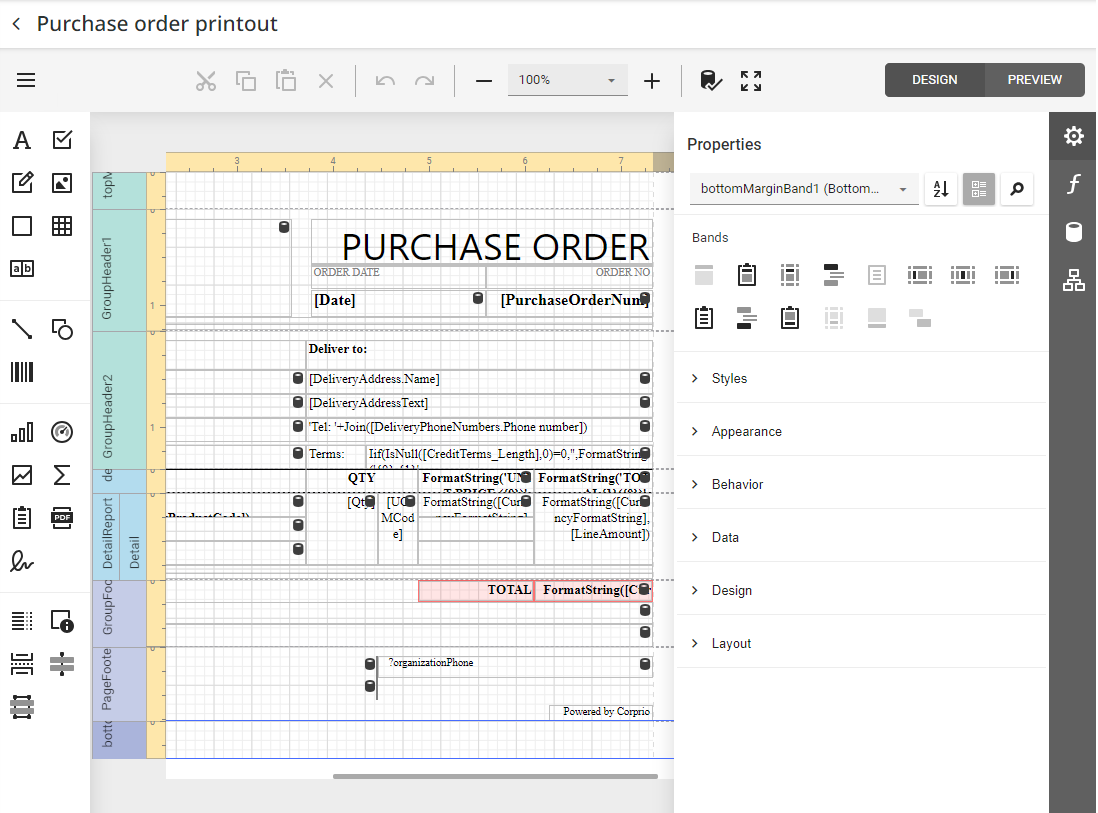Open the hamburger menu
1098x813 pixels.
coord(26,81)
